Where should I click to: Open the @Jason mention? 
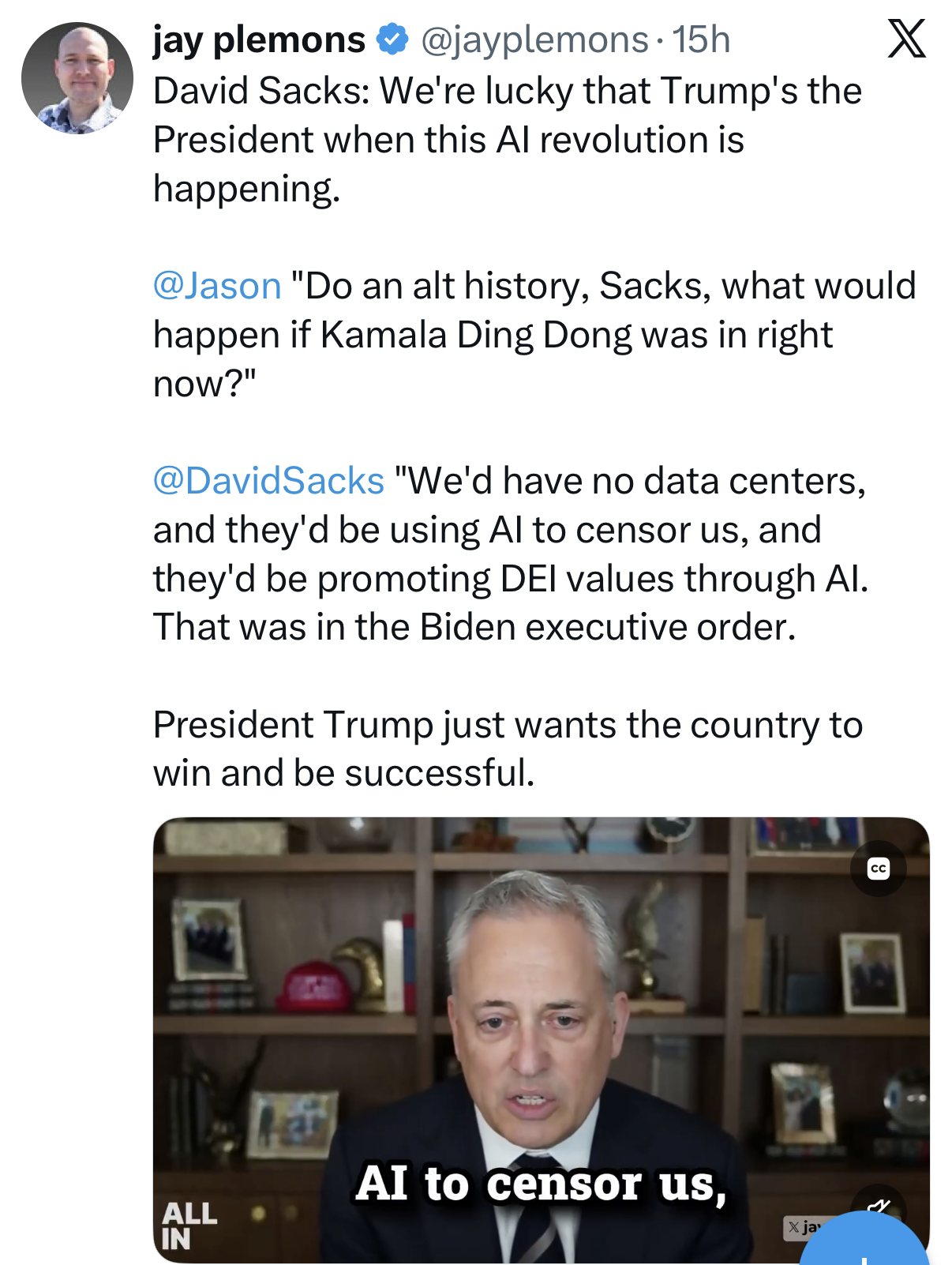pyautogui.click(x=217, y=286)
